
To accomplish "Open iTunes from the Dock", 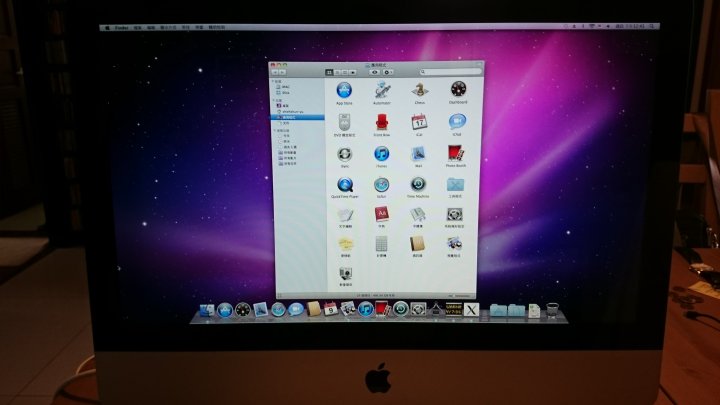I will 366,309.
